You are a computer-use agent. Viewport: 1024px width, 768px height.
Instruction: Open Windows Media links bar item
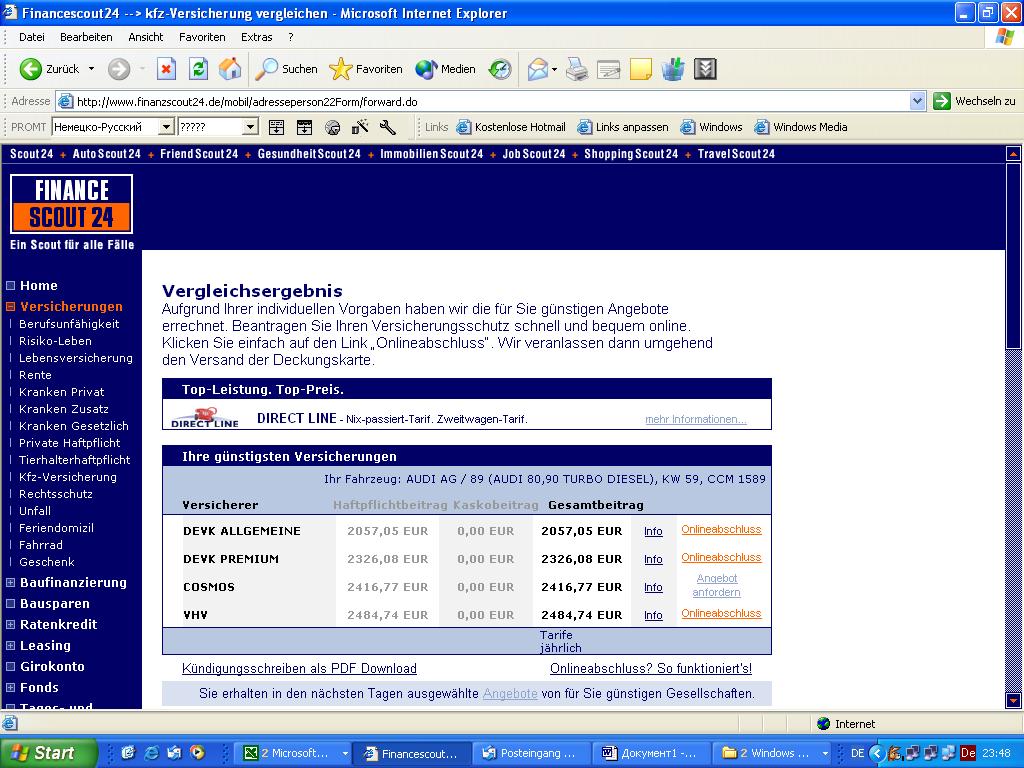point(801,127)
